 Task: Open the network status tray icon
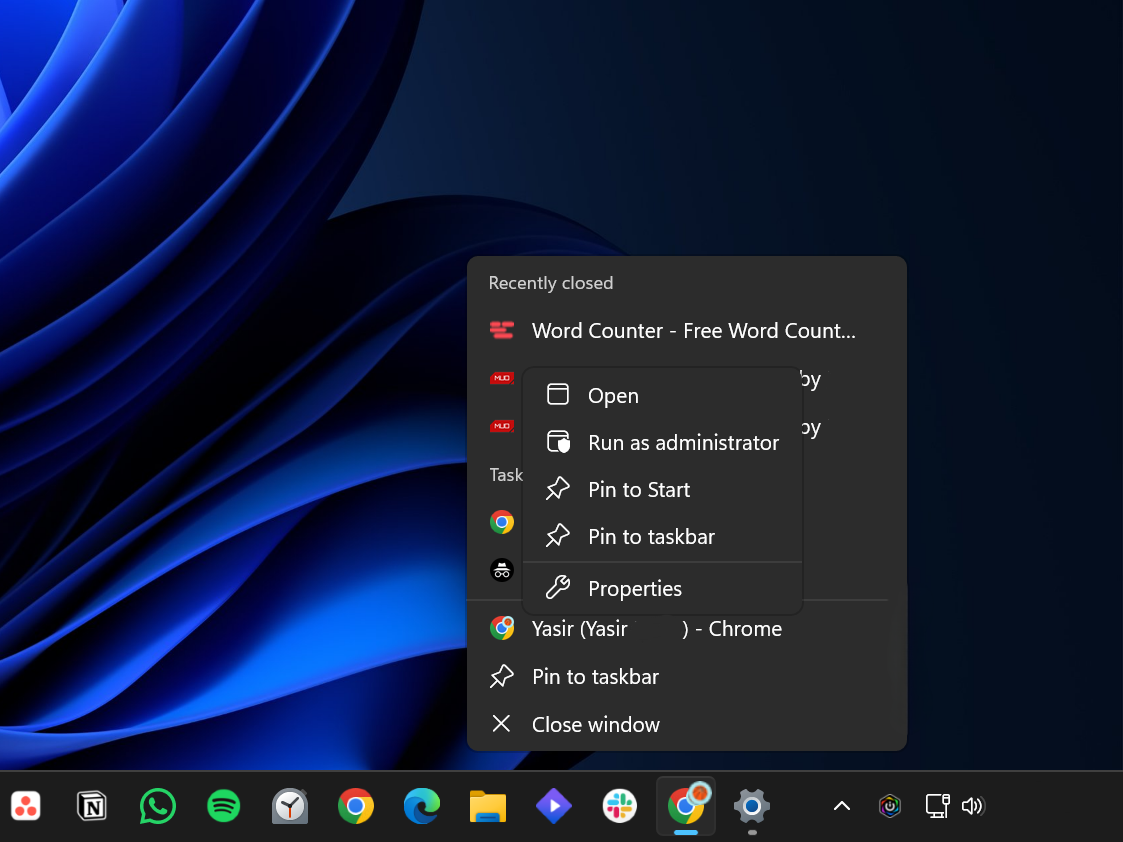pyautogui.click(x=937, y=806)
